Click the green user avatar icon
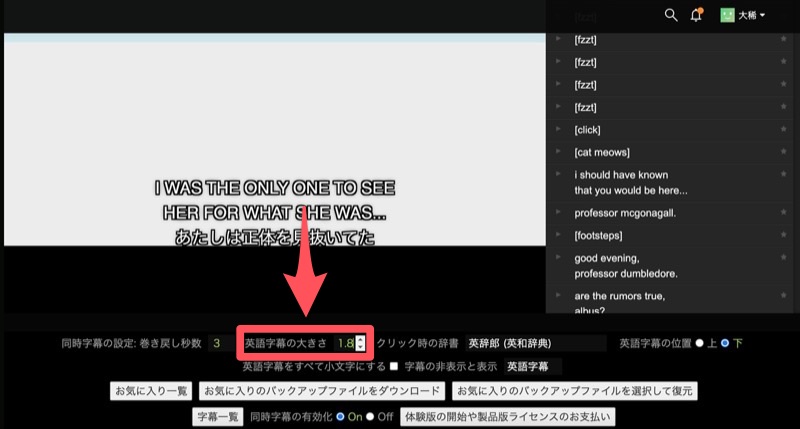The height and width of the screenshot is (429, 800). (x=727, y=15)
